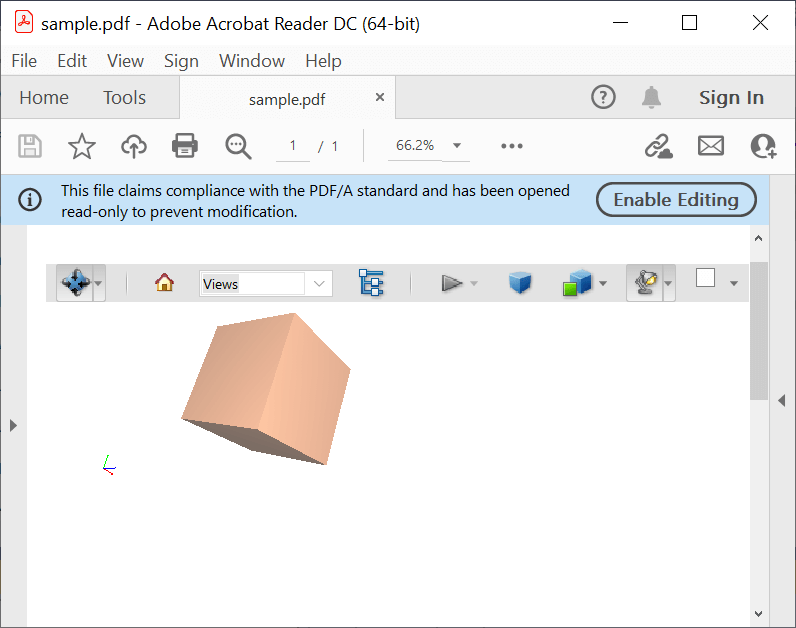
Task: Open the Sign menu
Action: [x=181, y=61]
